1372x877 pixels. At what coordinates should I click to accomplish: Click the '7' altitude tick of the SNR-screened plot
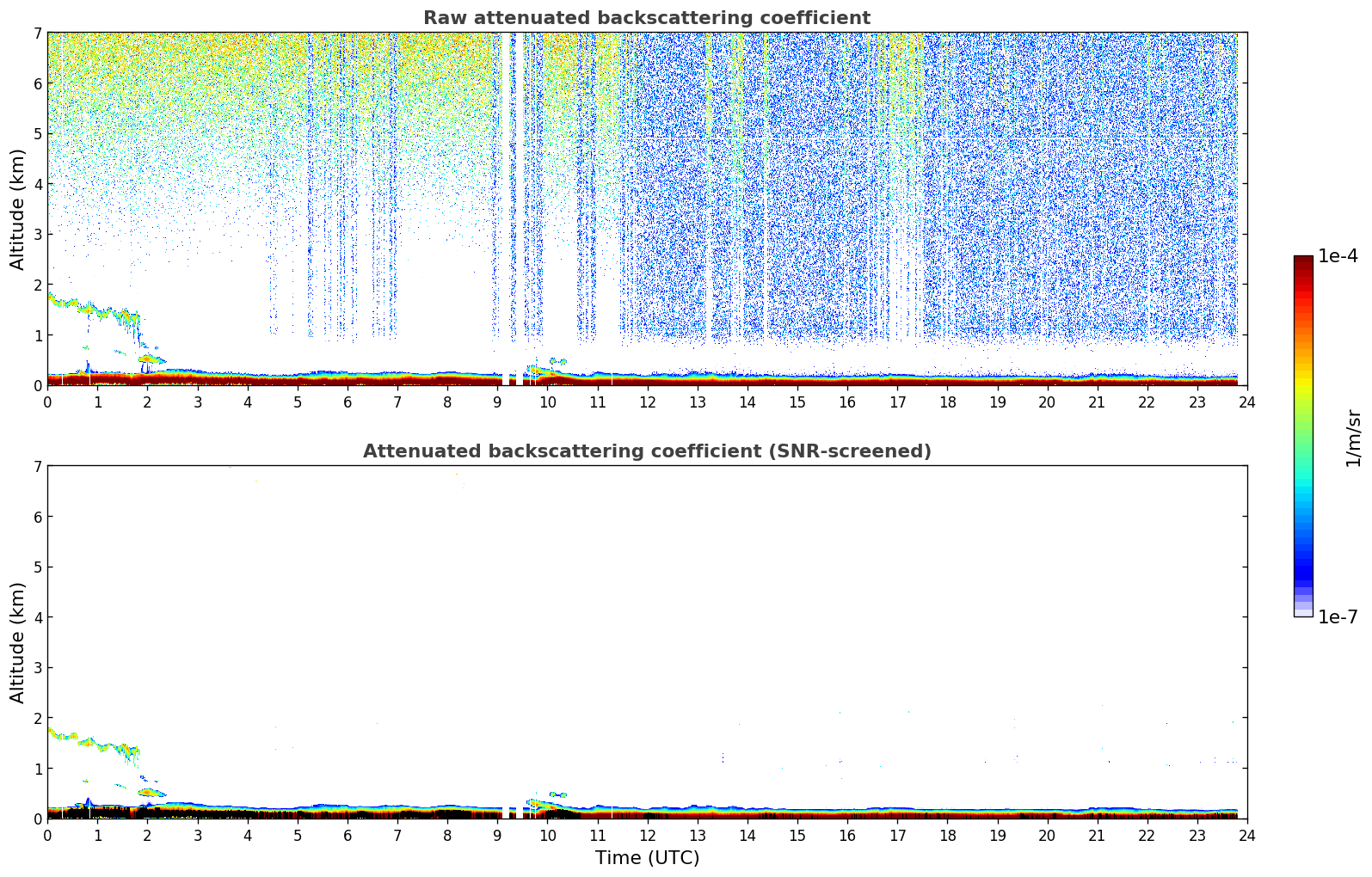(37, 466)
